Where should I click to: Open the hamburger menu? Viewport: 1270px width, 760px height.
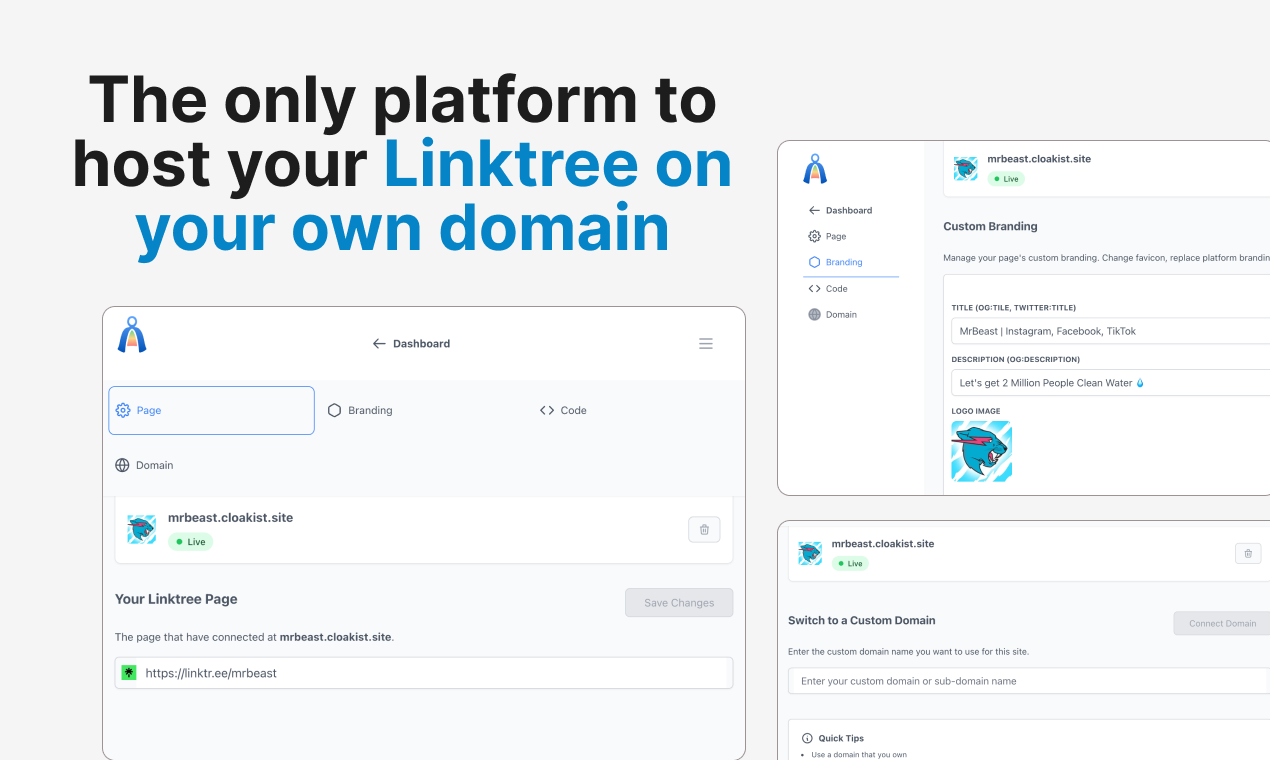[706, 343]
